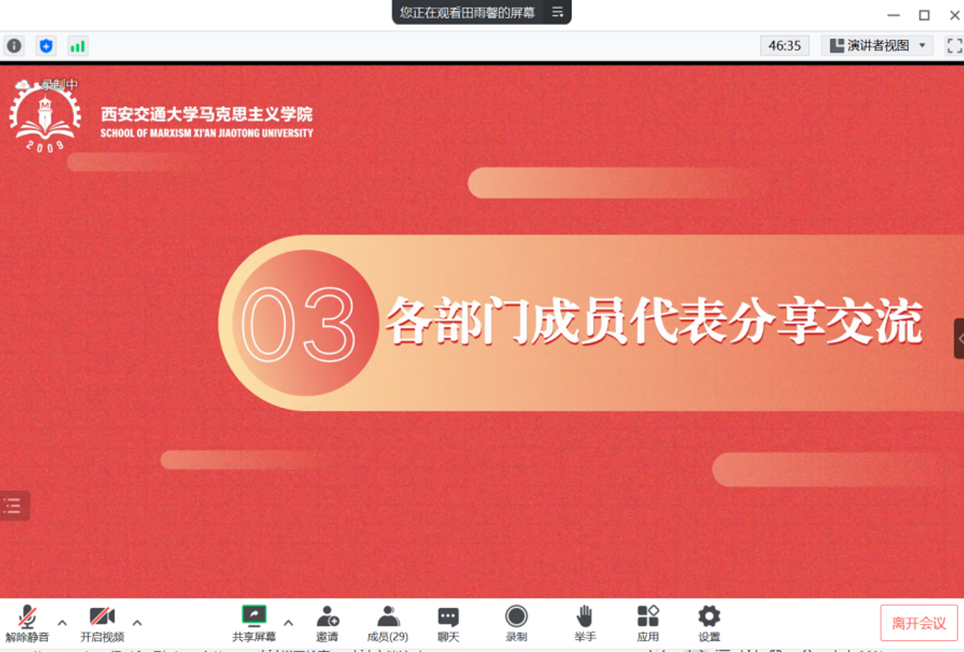Expand video options arrow beside 开启视频
Screen dimensions: 964x652
137,623
